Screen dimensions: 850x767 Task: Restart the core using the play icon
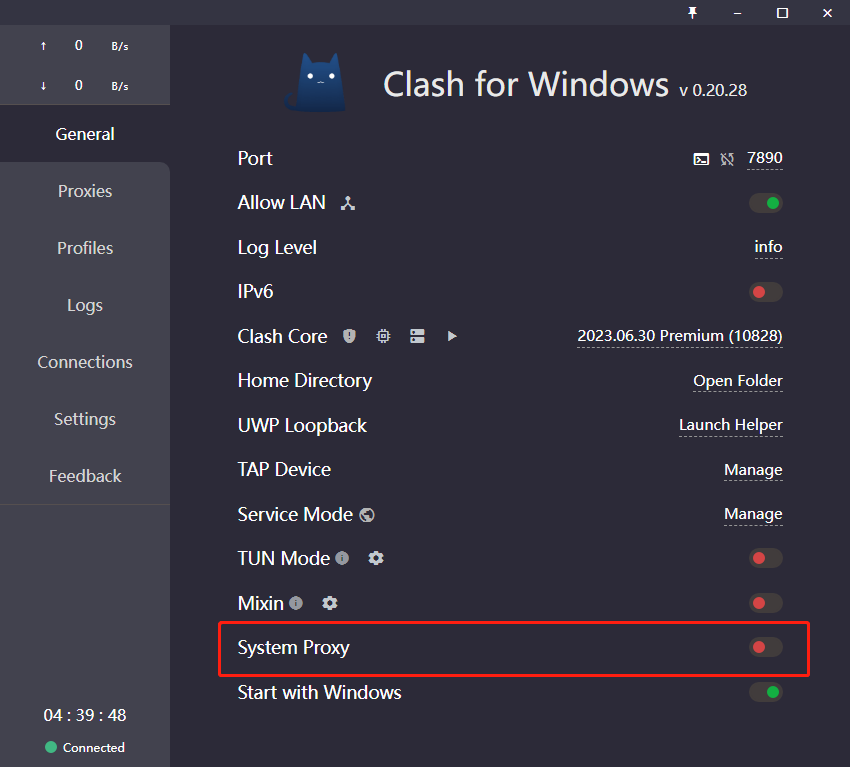(452, 336)
